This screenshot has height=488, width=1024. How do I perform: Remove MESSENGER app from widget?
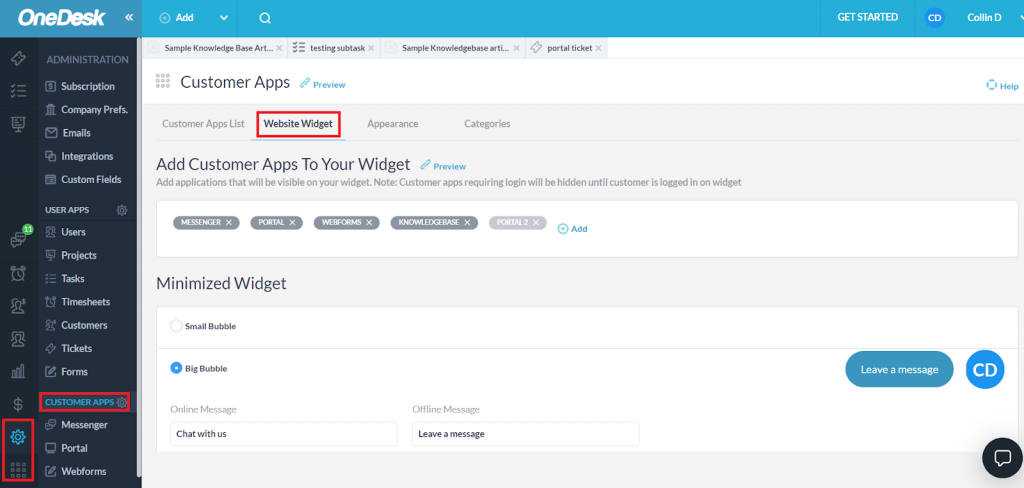point(229,223)
